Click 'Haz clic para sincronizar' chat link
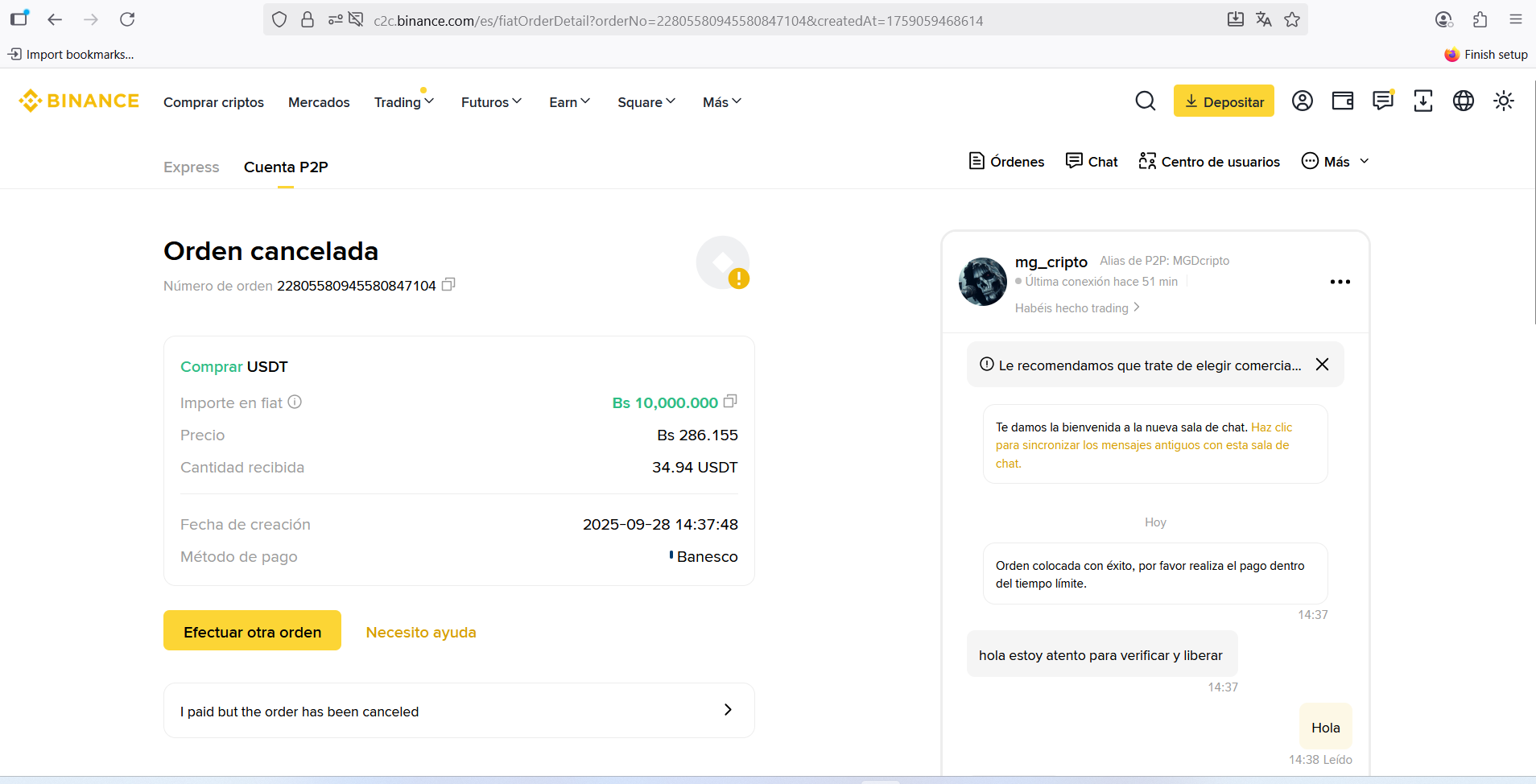The image size is (1536, 784). 1143,445
